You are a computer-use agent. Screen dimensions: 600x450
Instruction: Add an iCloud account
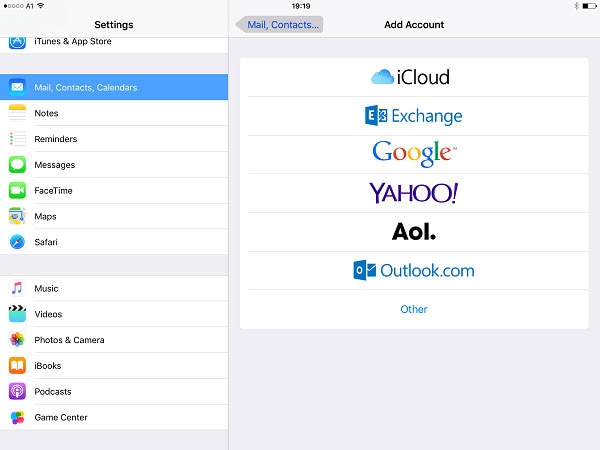(414, 77)
